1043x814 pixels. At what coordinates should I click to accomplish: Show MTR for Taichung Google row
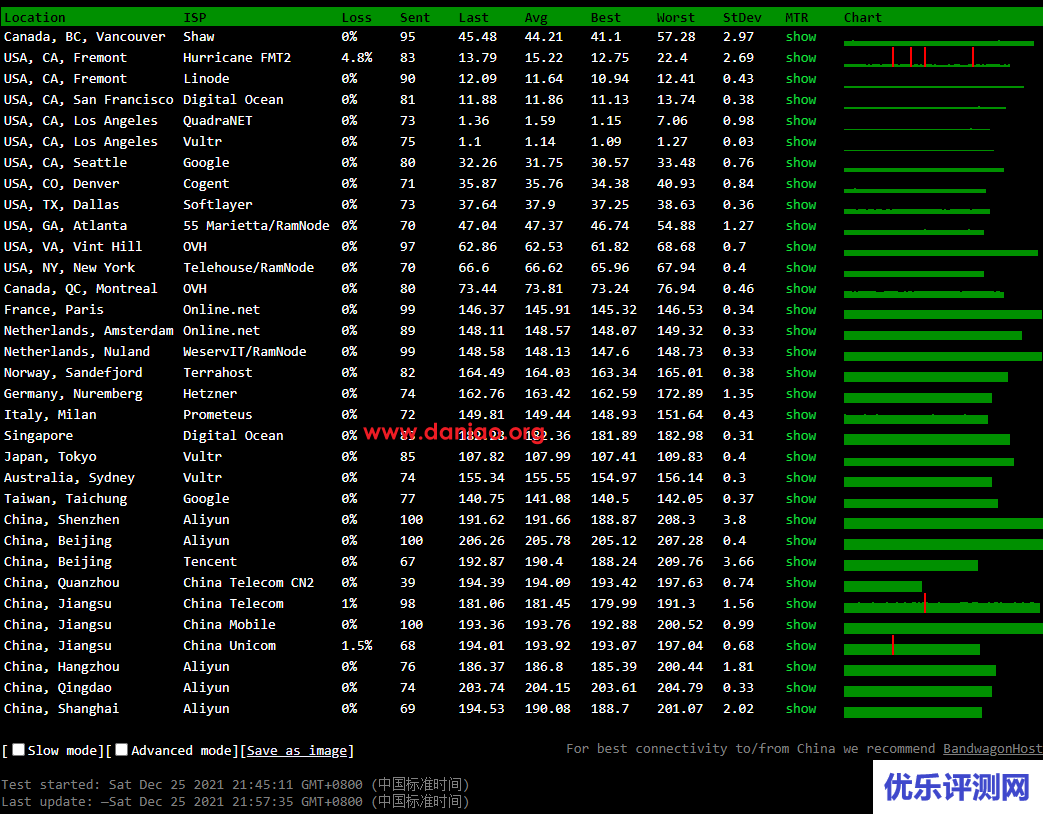click(x=801, y=499)
